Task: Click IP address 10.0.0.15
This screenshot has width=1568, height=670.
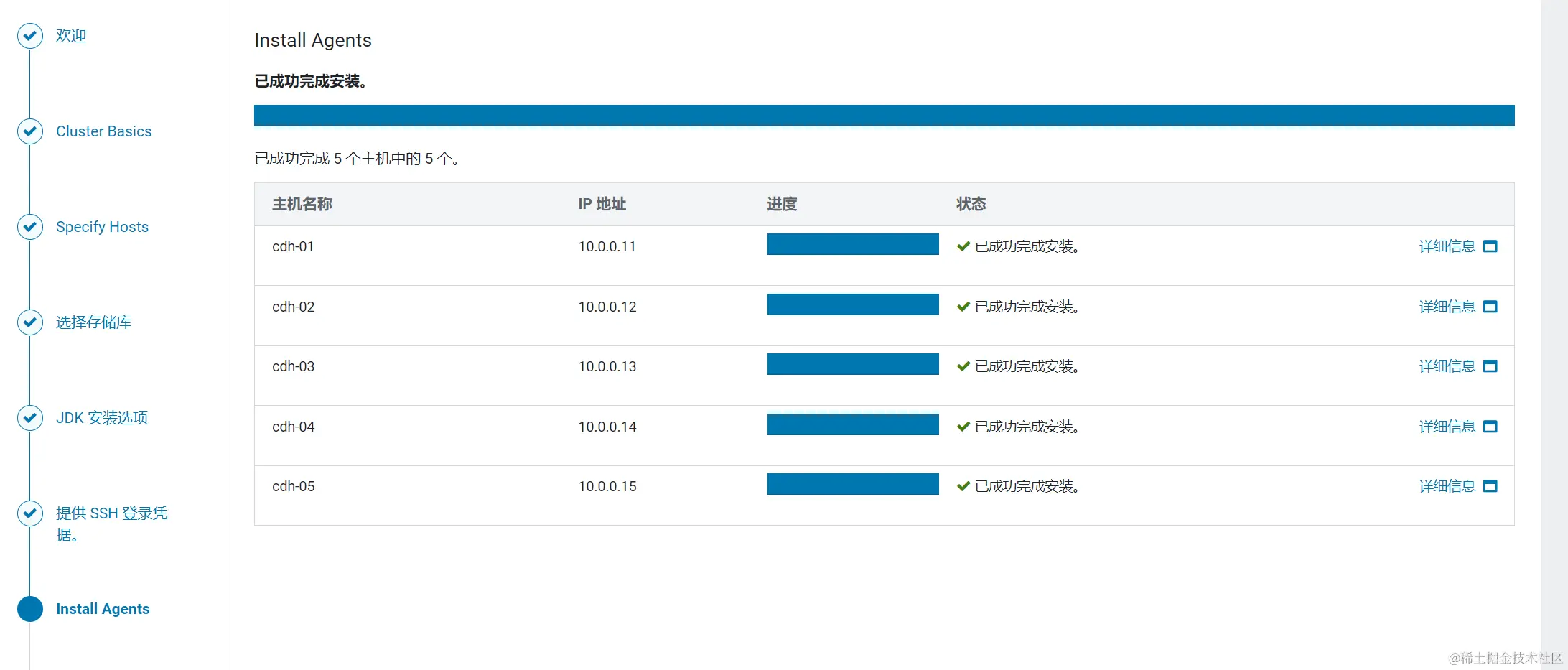Action: (x=607, y=486)
